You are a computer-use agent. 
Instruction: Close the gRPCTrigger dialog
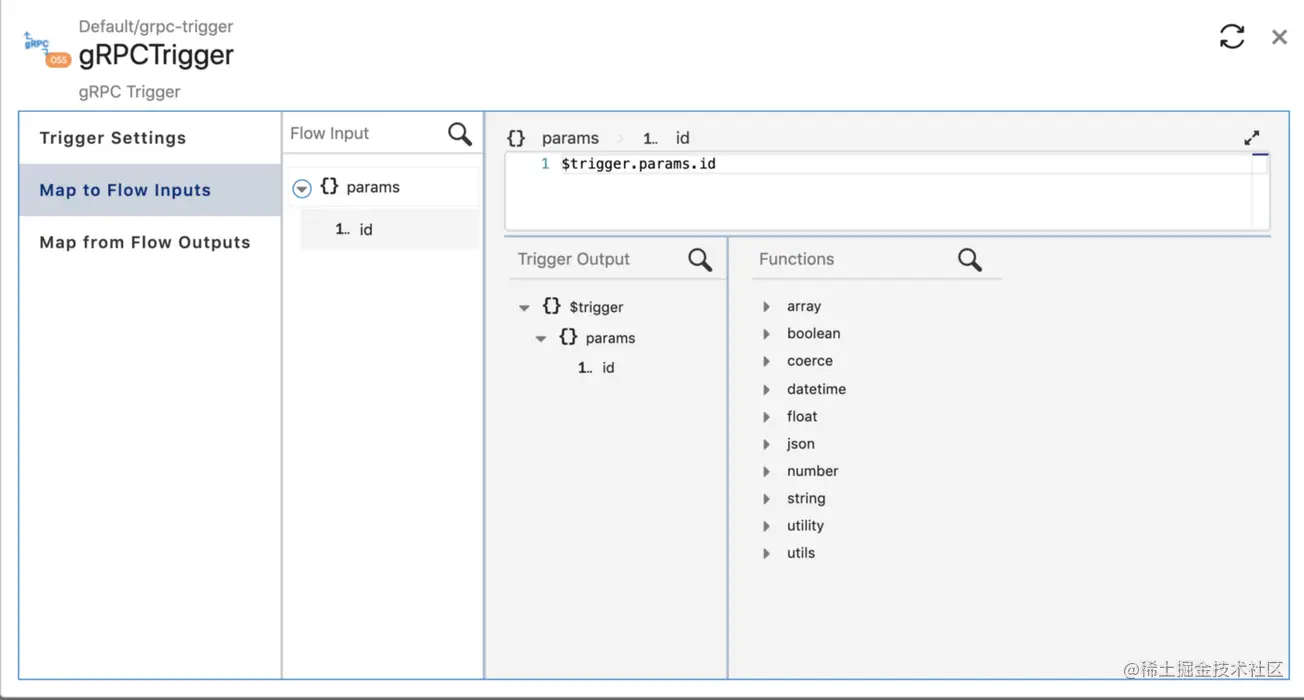coord(1279,37)
